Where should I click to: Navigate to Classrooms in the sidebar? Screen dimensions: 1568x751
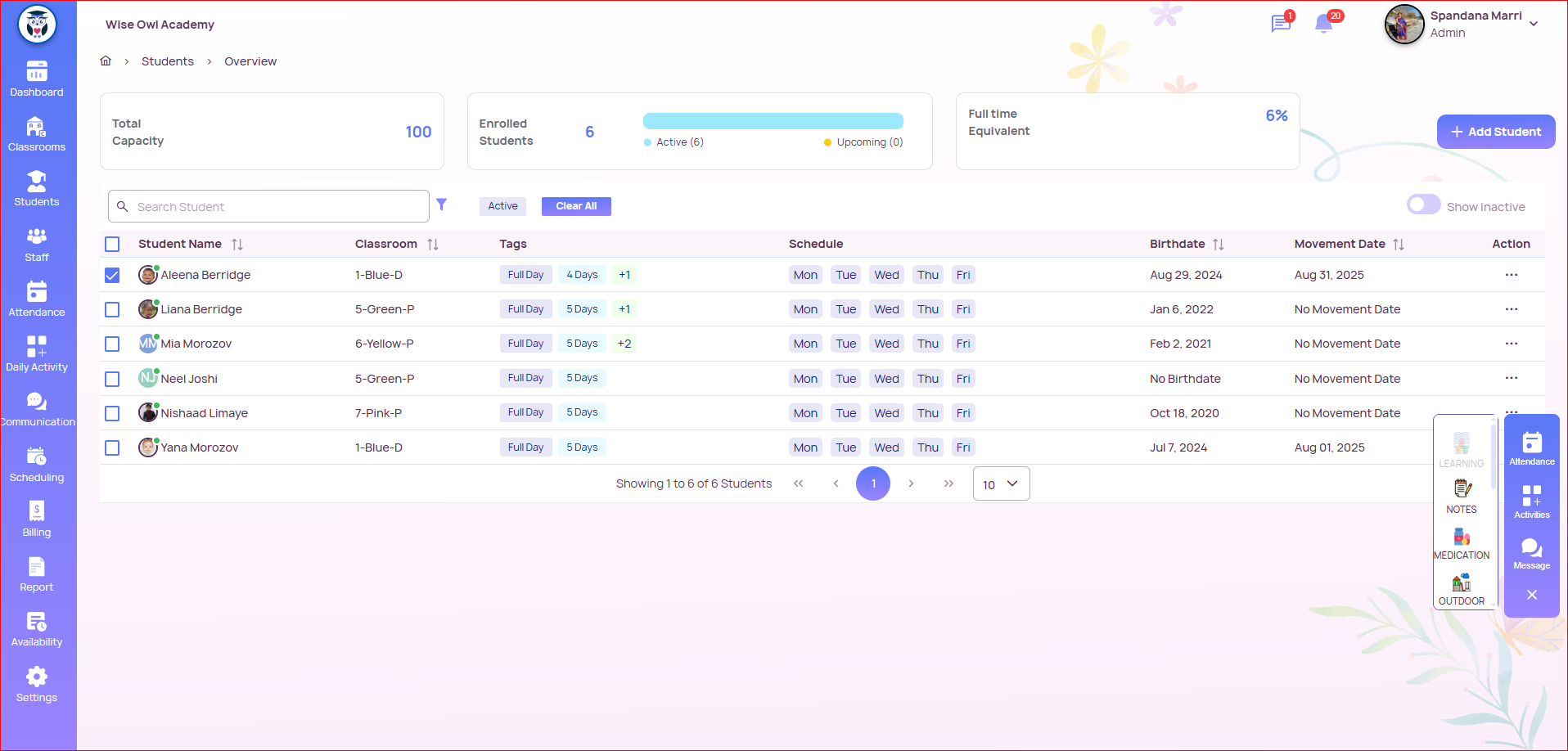tap(37, 134)
